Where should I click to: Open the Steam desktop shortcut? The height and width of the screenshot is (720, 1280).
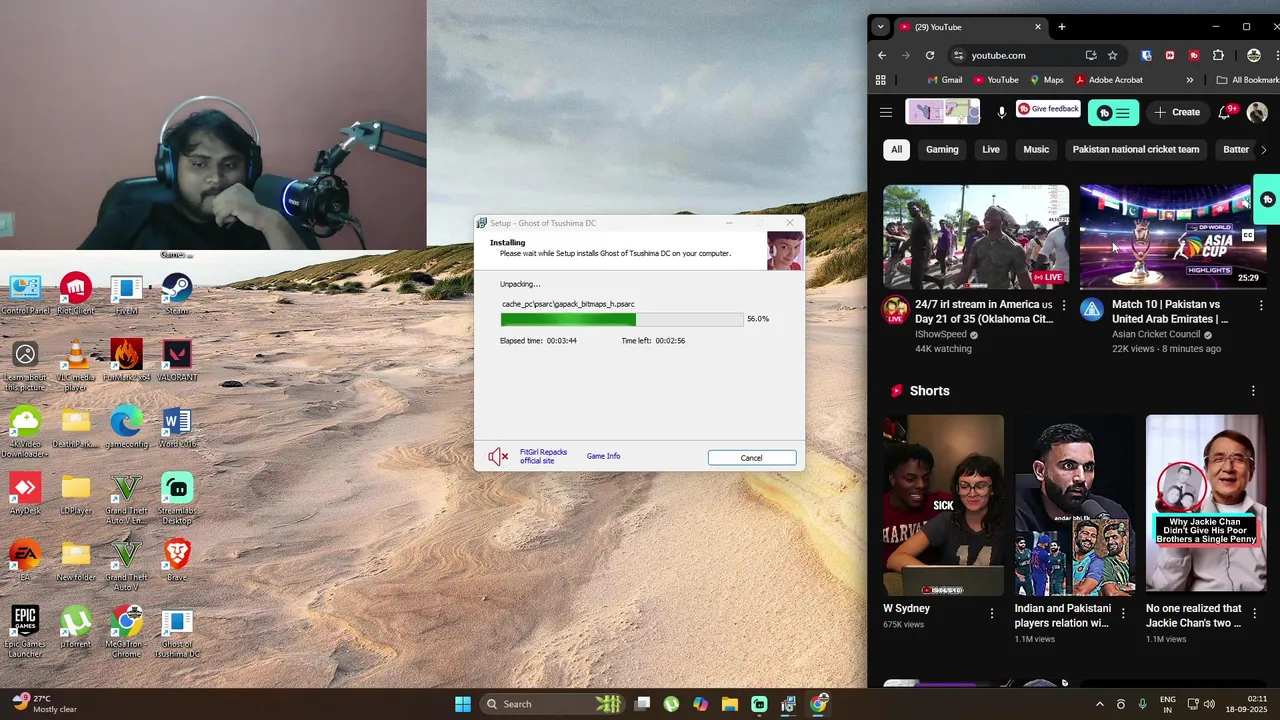point(177,294)
